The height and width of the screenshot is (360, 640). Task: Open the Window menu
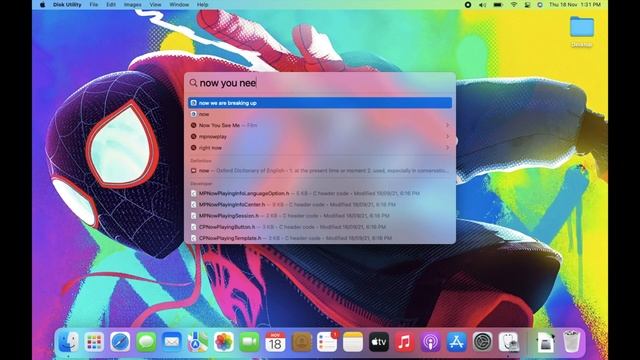tap(179, 4)
